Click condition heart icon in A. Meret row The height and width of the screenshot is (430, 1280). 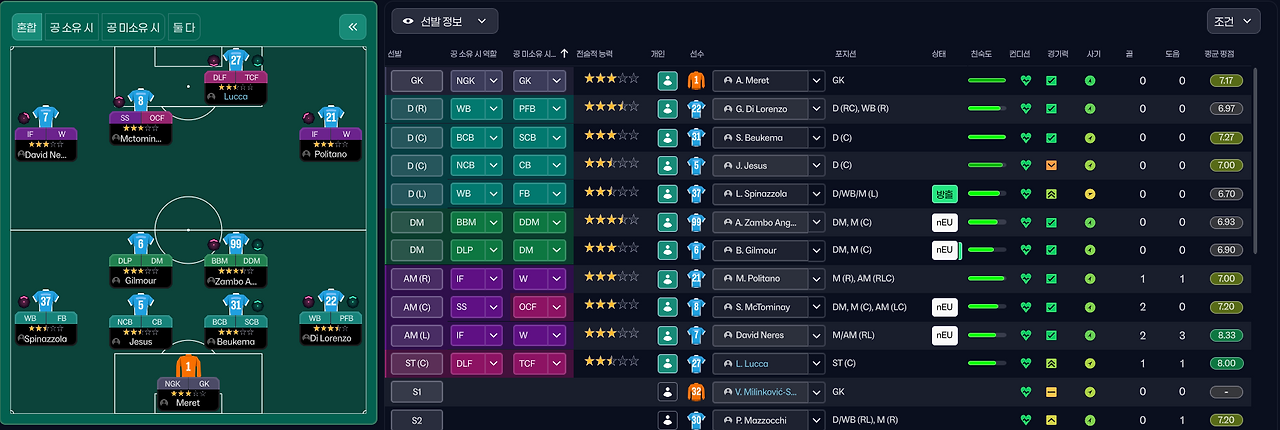point(1025,81)
